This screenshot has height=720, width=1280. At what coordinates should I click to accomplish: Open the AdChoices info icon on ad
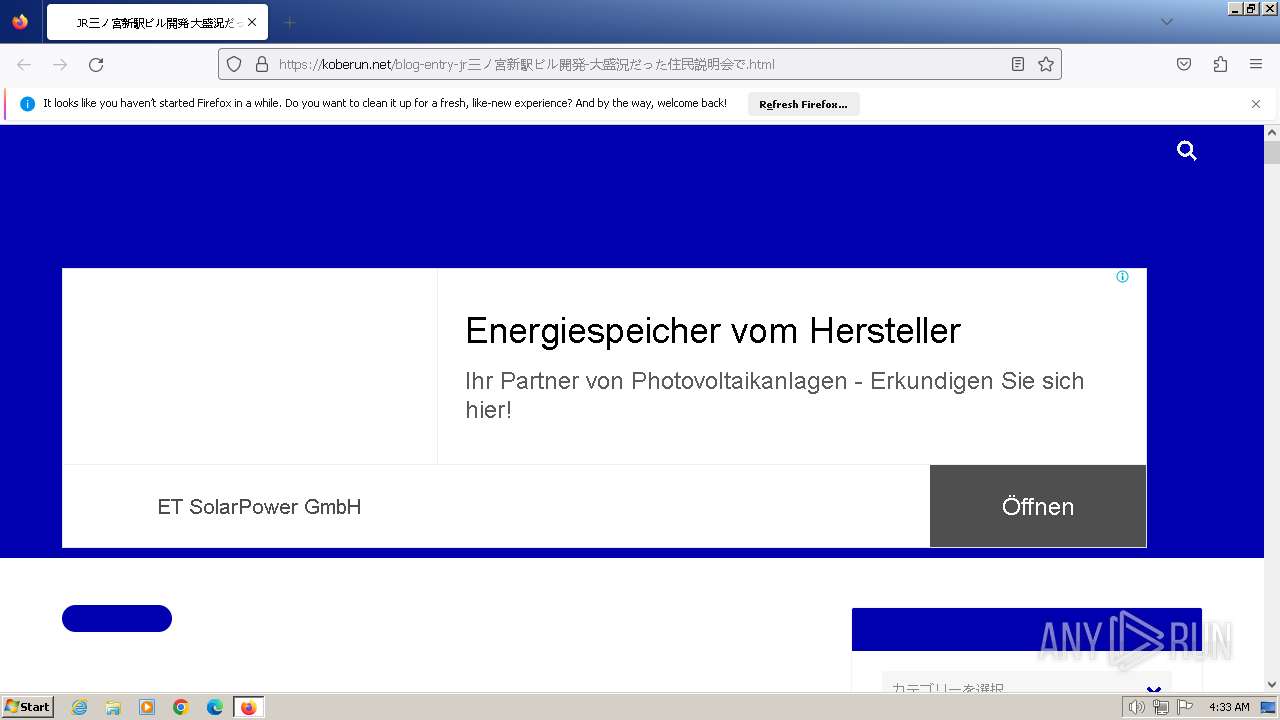coord(1122,277)
